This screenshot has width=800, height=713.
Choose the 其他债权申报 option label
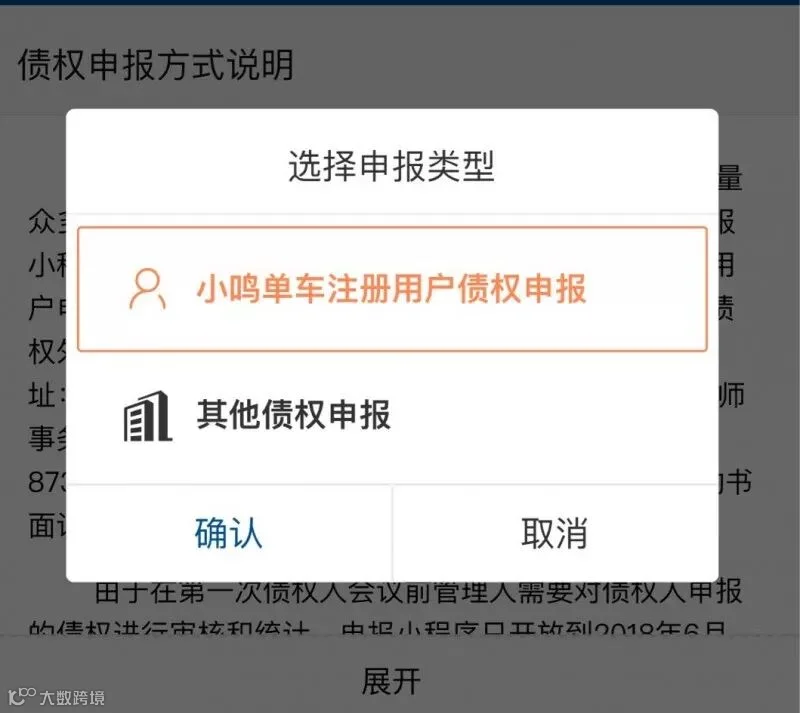coord(294,414)
